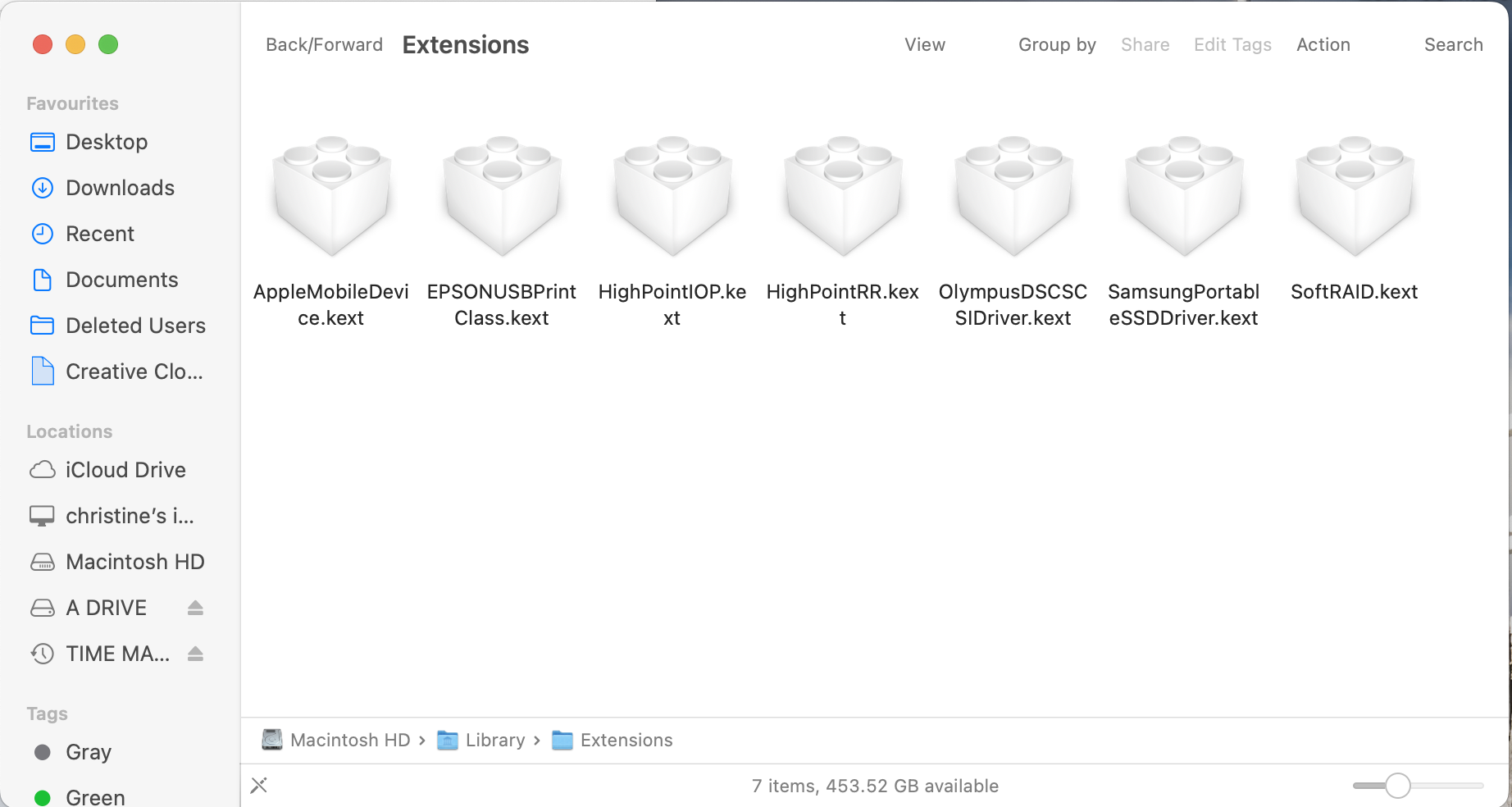Adjust the icon size slider knob
Viewport: 1512px width, 807px height.
click(1398, 786)
